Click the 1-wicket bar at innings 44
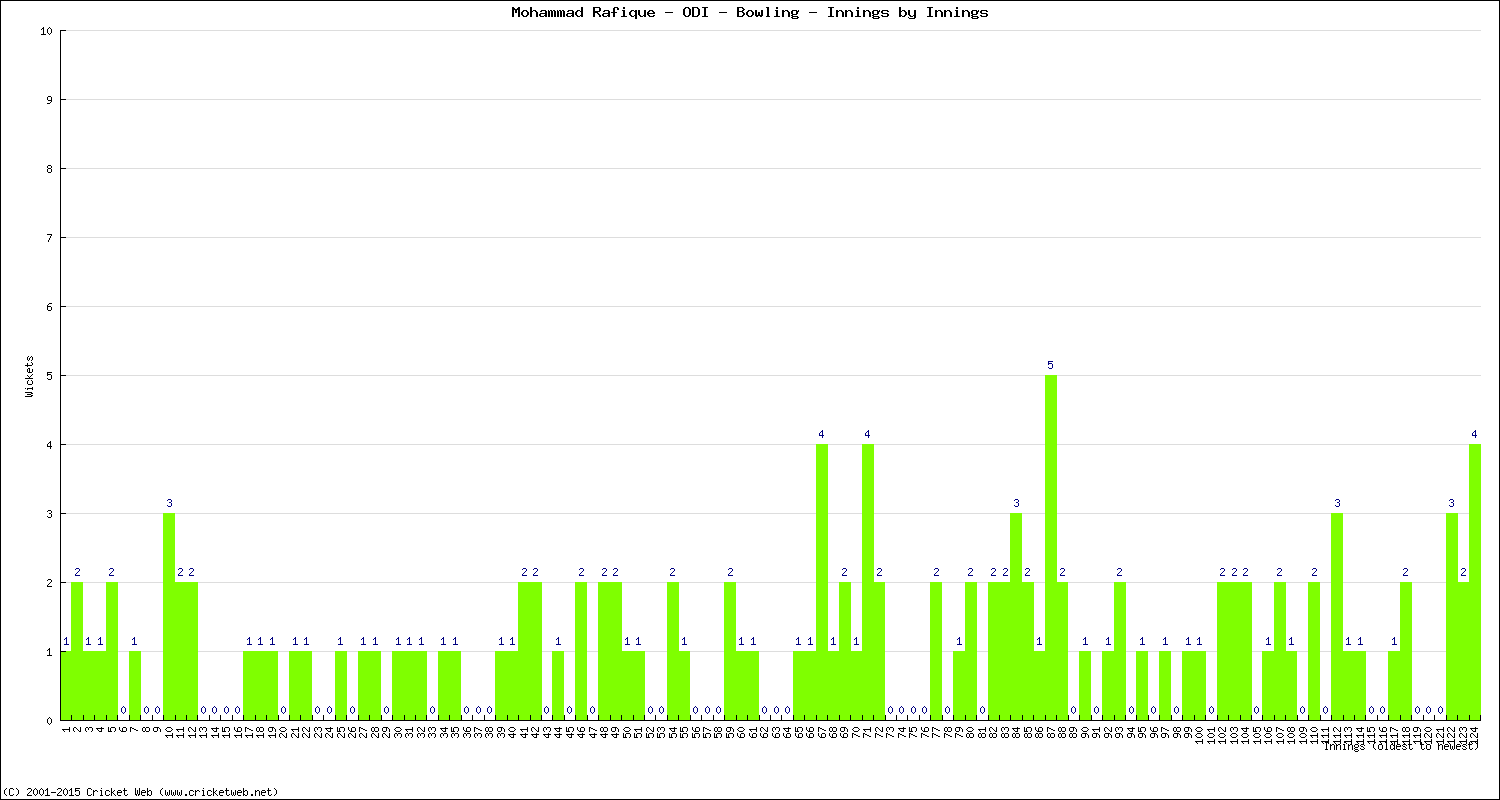 click(x=558, y=686)
